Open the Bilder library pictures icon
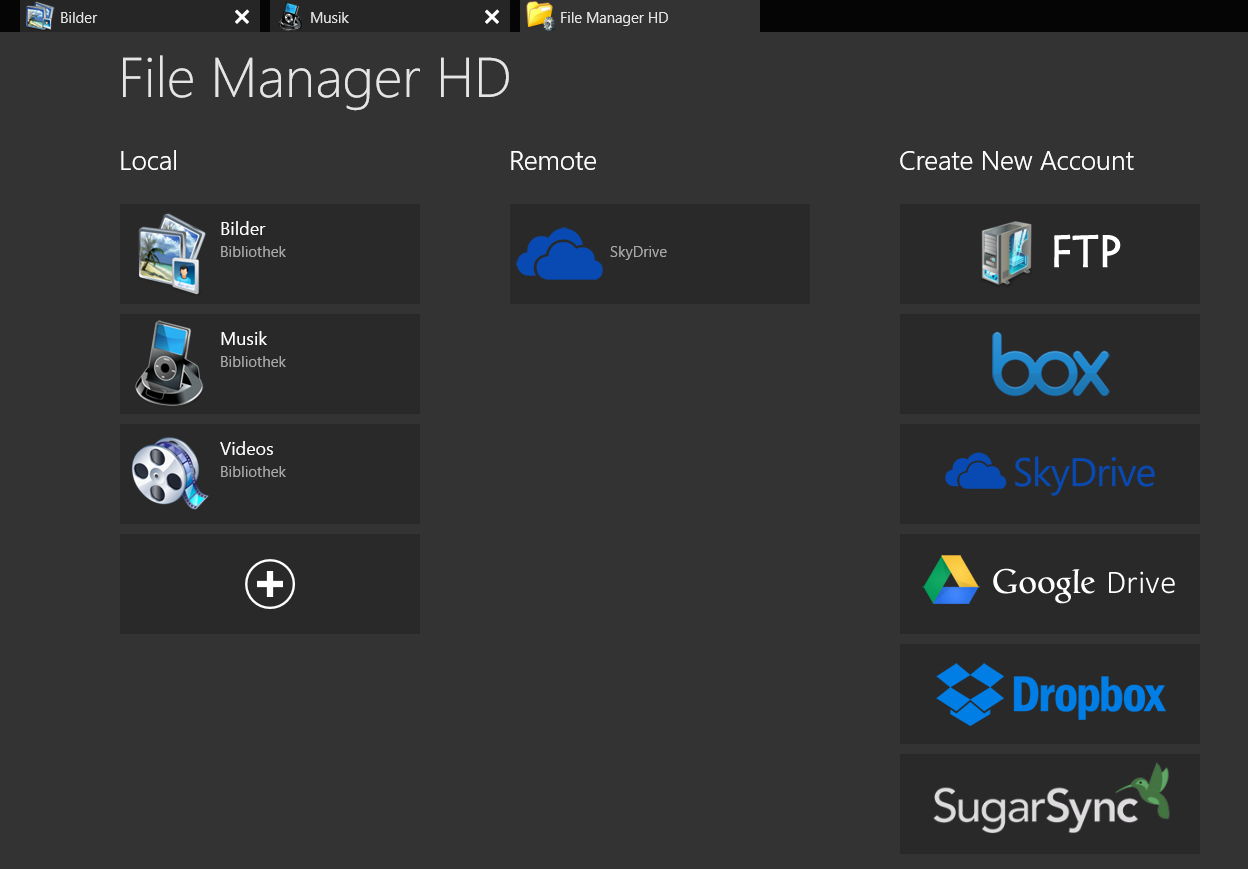The width and height of the screenshot is (1248, 869). [171, 253]
